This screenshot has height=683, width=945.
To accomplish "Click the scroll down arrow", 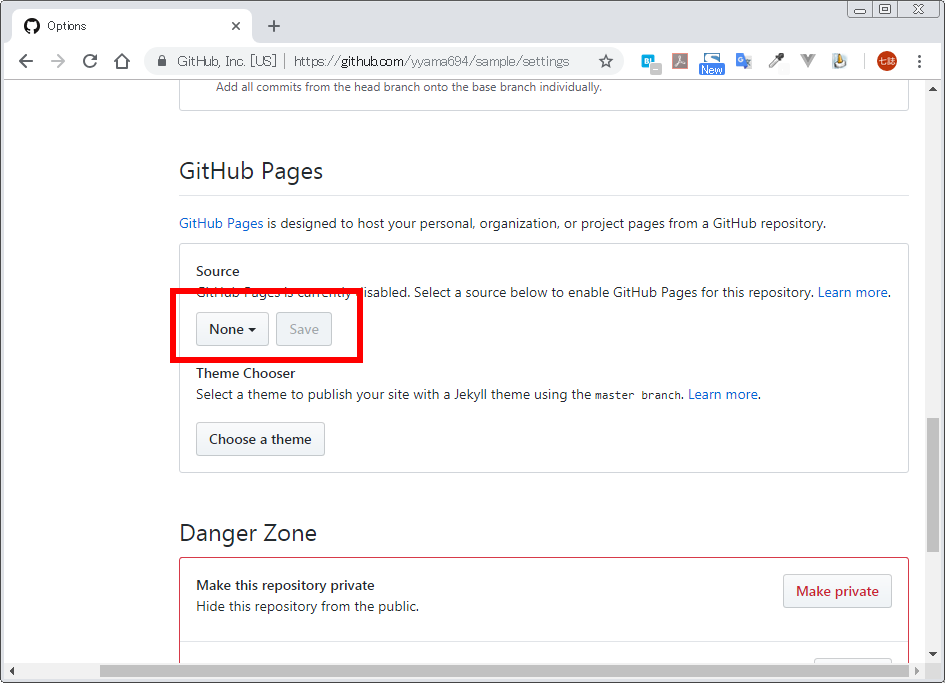I will pyautogui.click(x=933, y=654).
